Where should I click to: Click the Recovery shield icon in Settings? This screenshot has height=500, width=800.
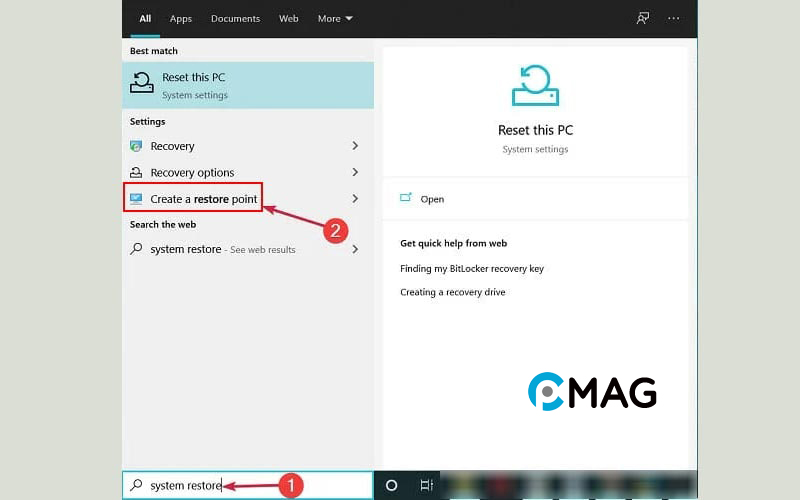click(136, 146)
